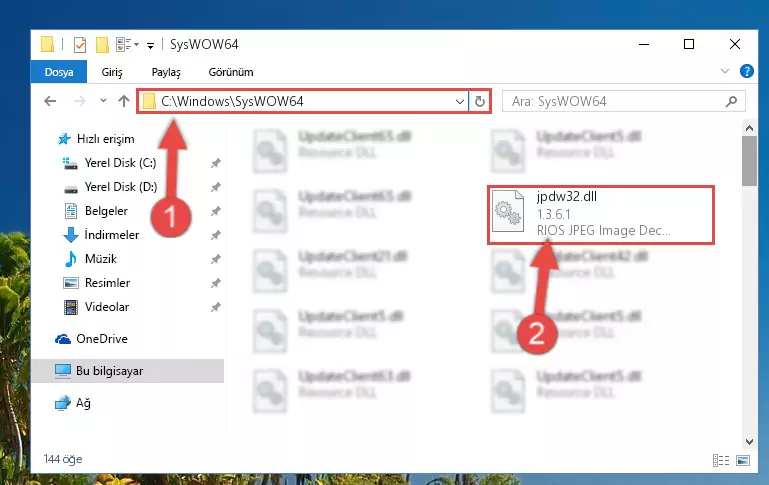The image size is (769, 485).
Task: Click the Ara: SysWOW64 search box
Action: pyautogui.click(x=624, y=102)
